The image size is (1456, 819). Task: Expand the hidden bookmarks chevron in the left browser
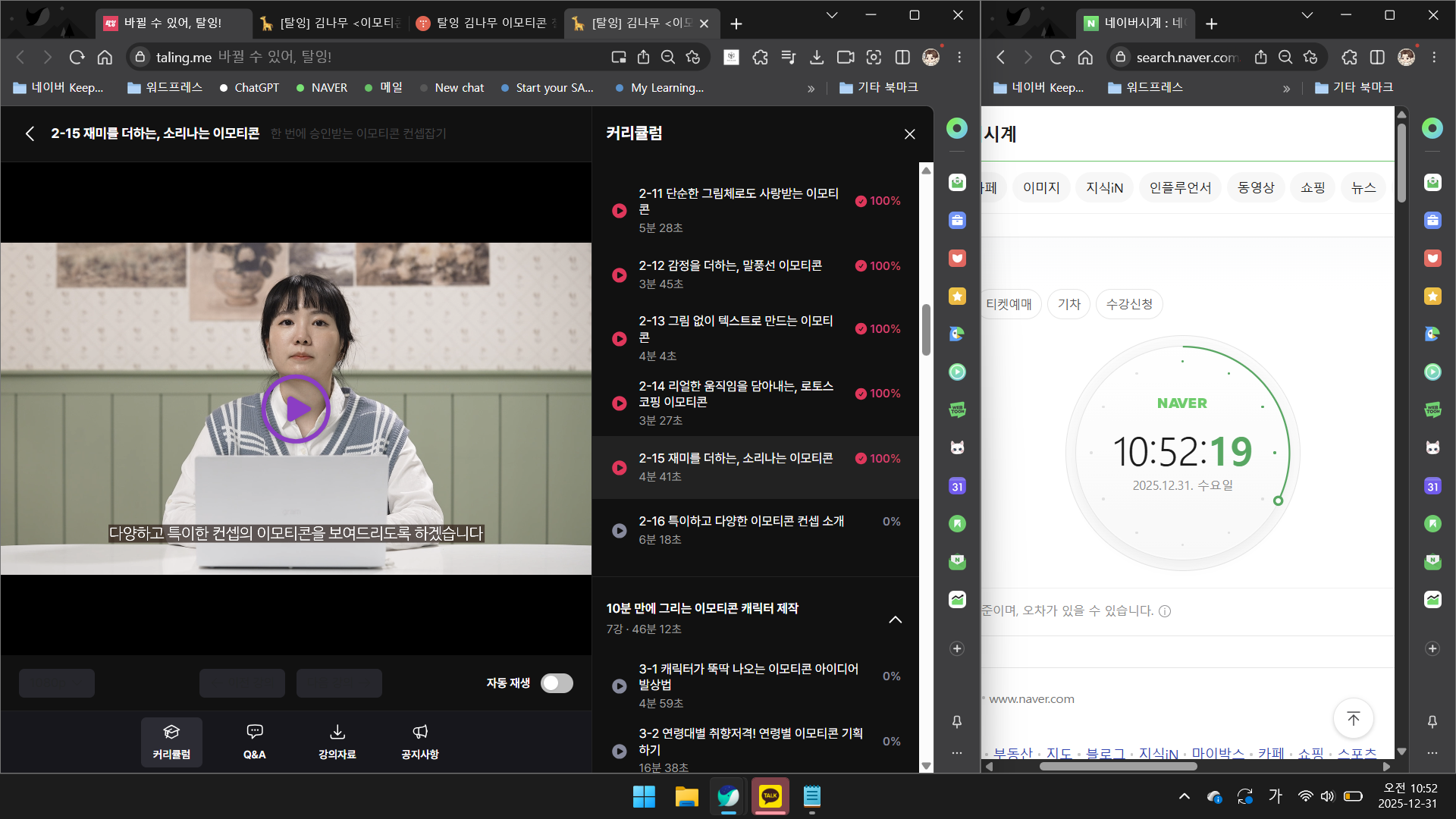(x=811, y=88)
